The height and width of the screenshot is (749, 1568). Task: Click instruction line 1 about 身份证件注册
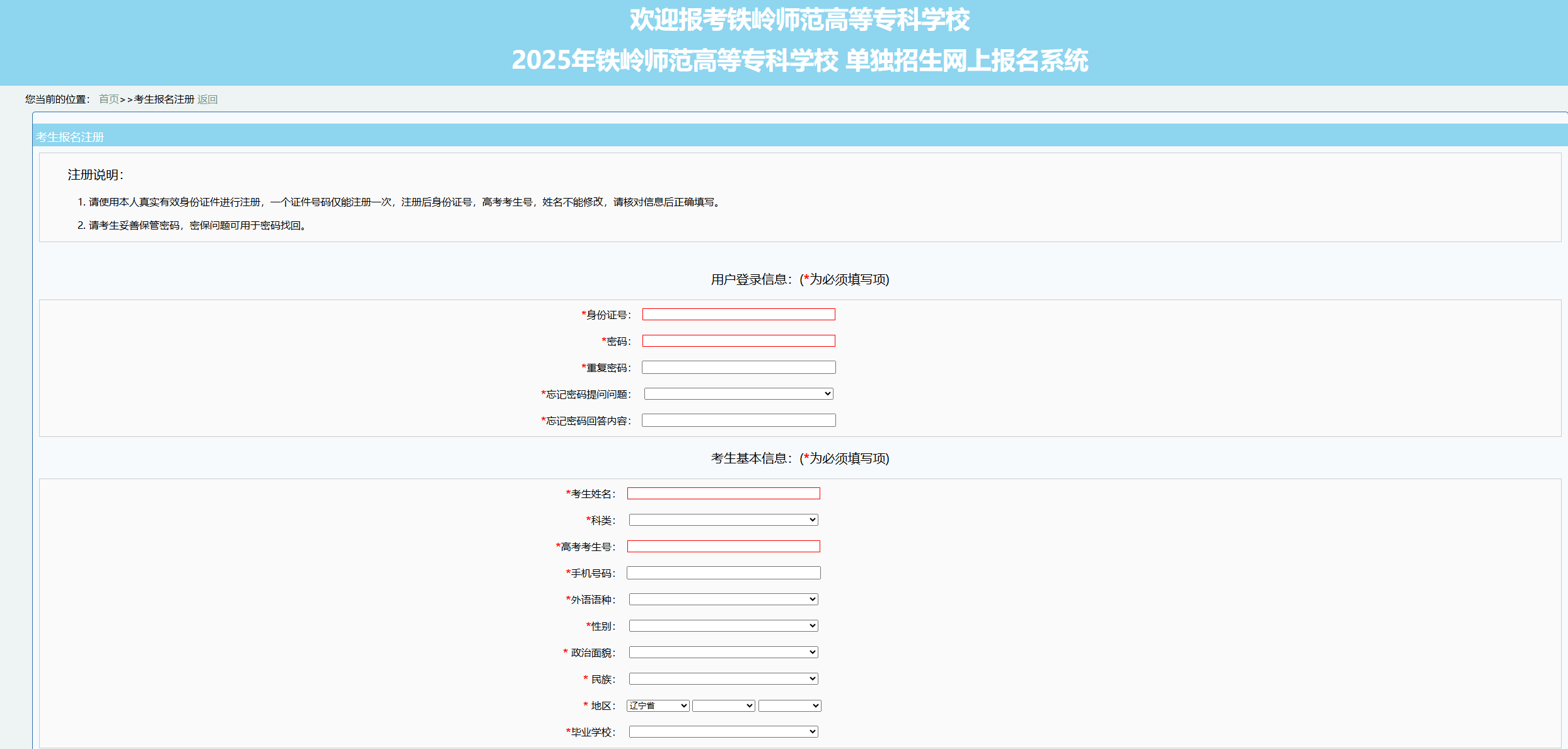(404, 202)
